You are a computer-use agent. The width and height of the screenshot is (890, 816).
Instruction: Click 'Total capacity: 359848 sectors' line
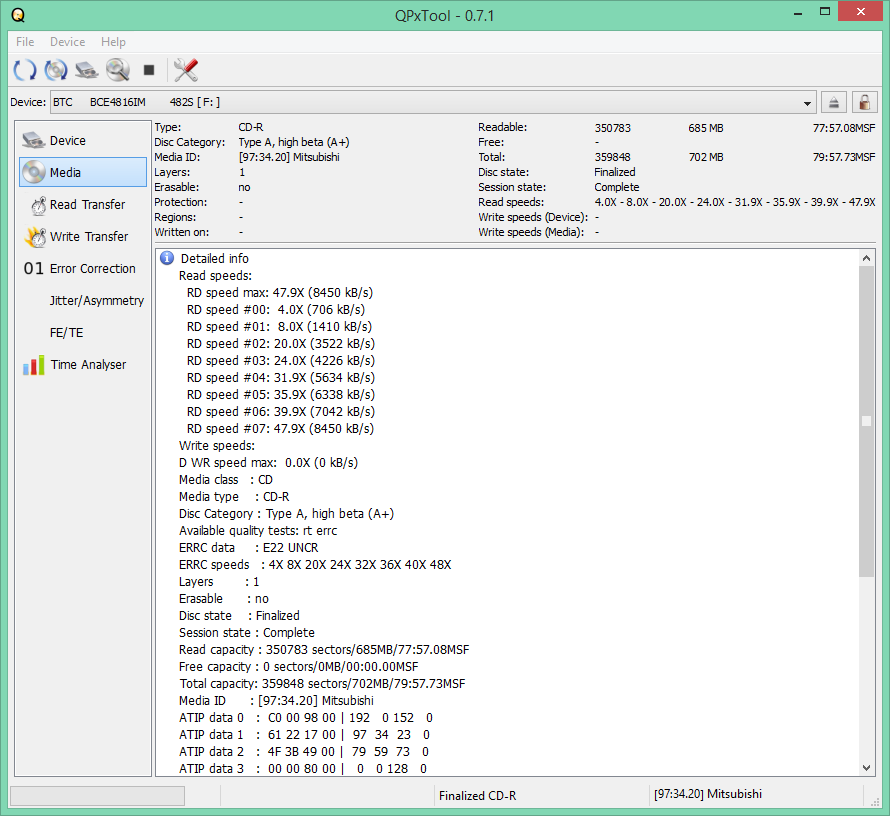coord(322,684)
